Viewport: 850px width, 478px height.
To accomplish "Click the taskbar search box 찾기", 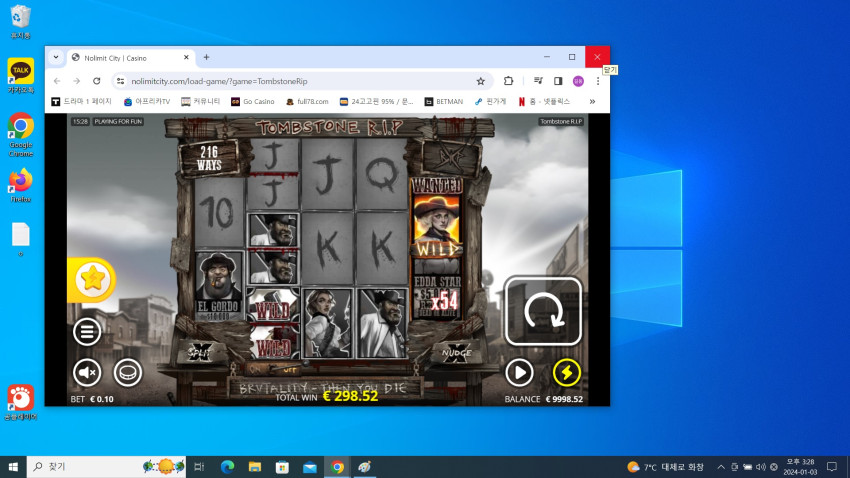I will pos(106,467).
